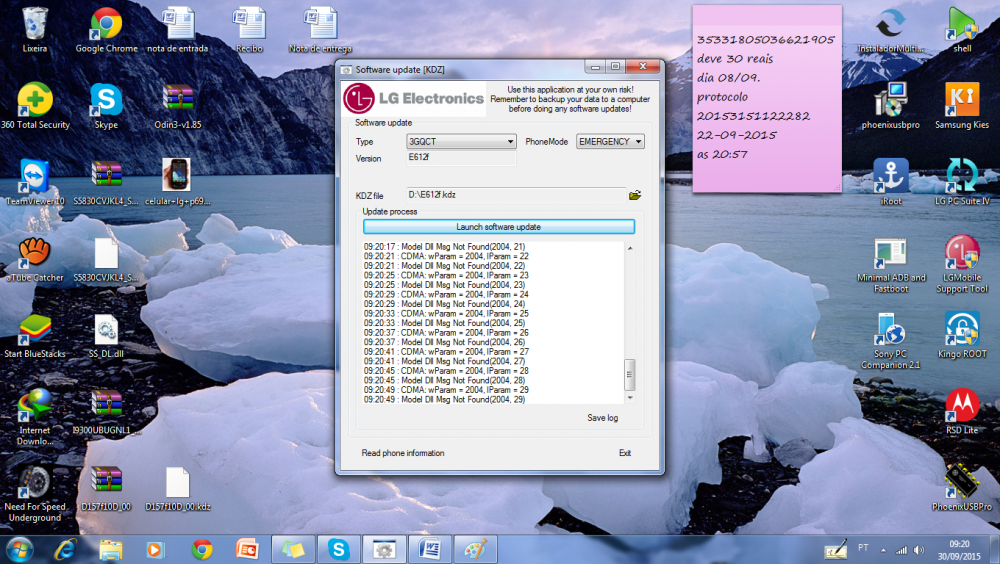Open the InstaladorMulti shortcut icon

[x=890, y=30]
